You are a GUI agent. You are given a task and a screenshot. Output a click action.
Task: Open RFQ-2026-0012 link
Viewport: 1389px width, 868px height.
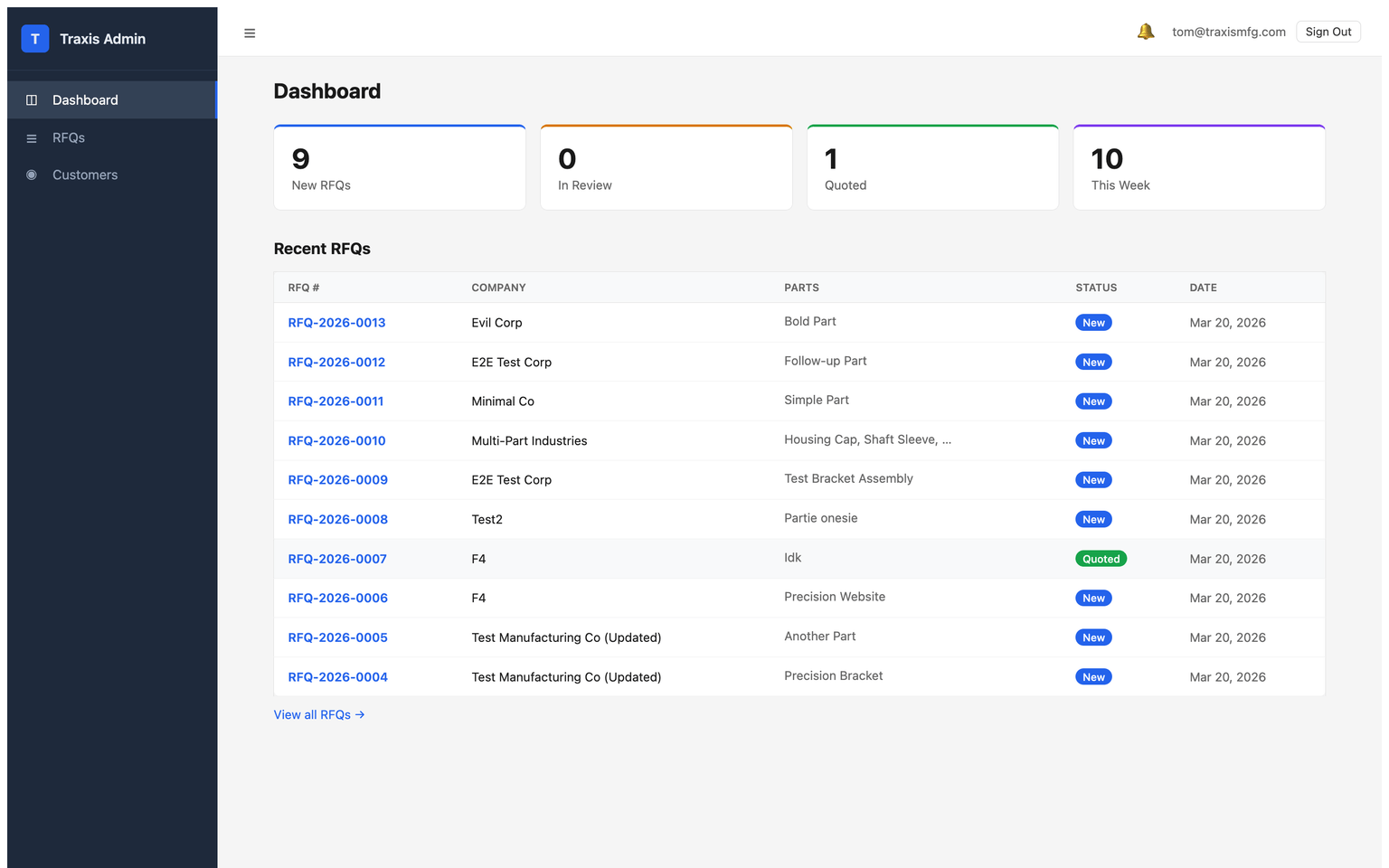click(x=336, y=363)
